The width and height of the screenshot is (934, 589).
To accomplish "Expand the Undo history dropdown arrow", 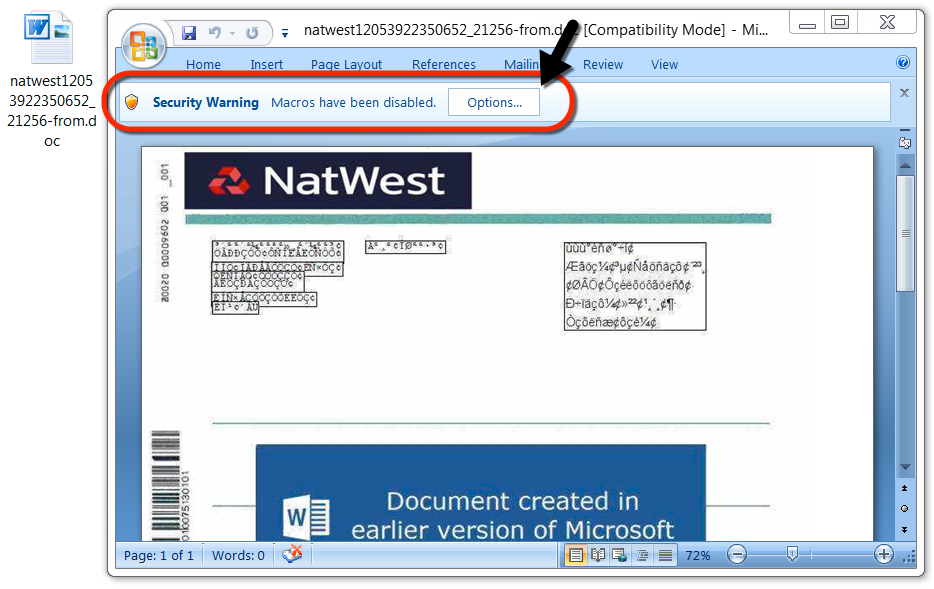I will 232,33.
